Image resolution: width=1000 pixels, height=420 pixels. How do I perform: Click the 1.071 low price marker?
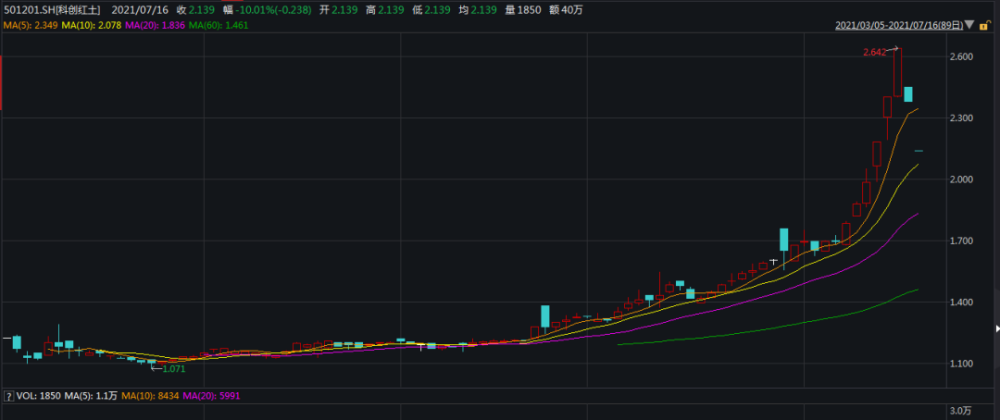click(175, 368)
